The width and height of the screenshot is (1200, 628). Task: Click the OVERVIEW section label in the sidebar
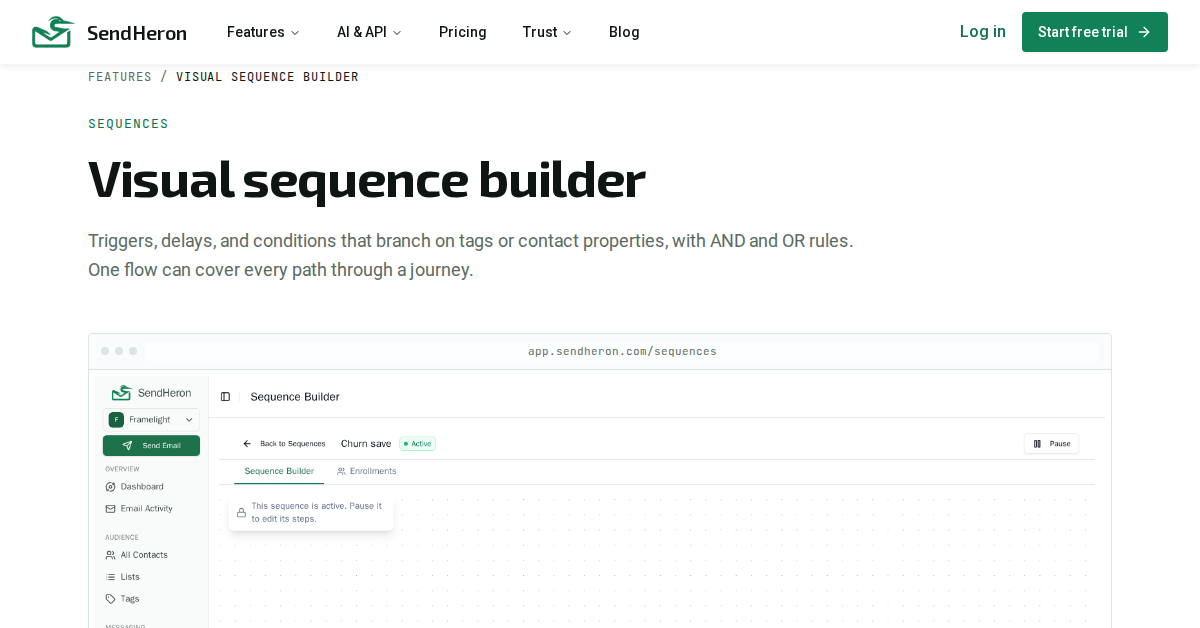point(122,469)
